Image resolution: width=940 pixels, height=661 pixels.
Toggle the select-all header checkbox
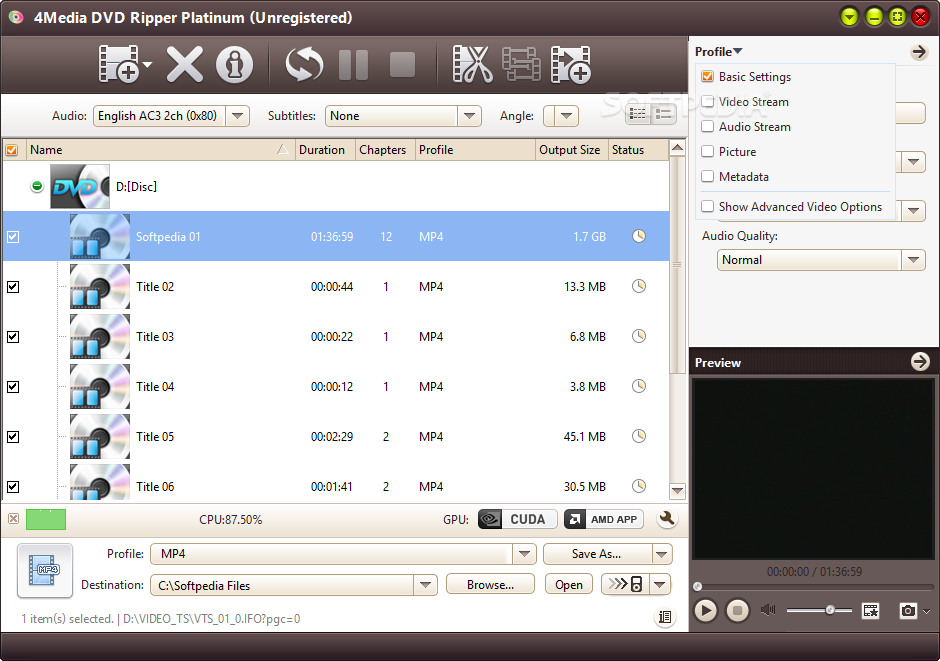pyautogui.click(x=11, y=150)
